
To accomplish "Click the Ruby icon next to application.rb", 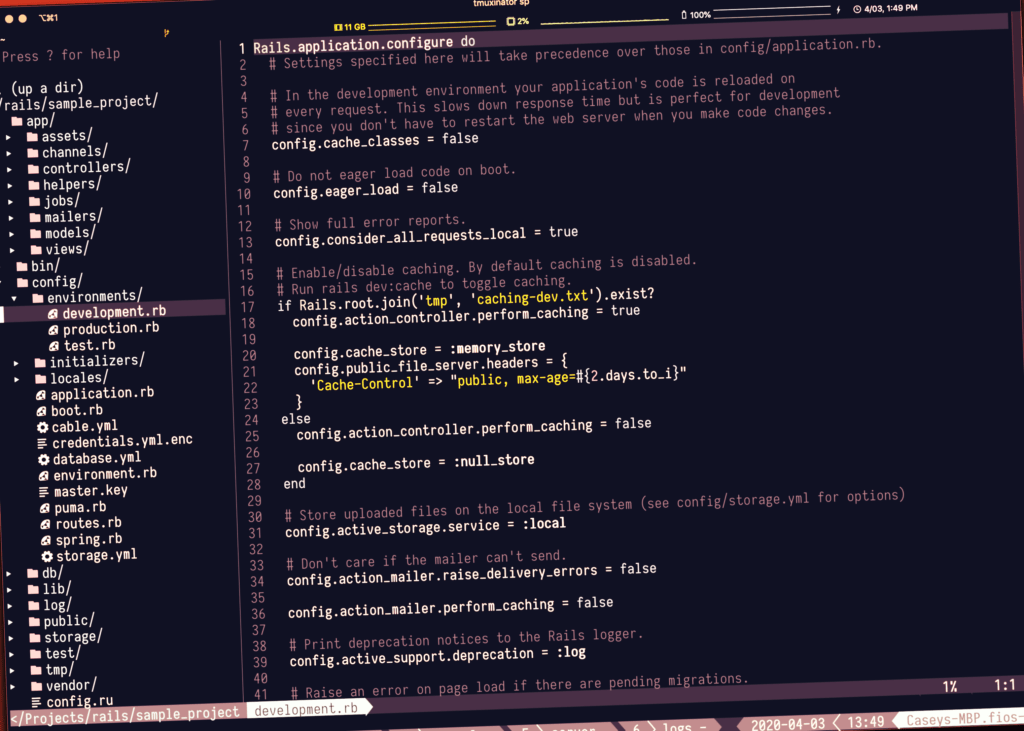I will click(40, 395).
